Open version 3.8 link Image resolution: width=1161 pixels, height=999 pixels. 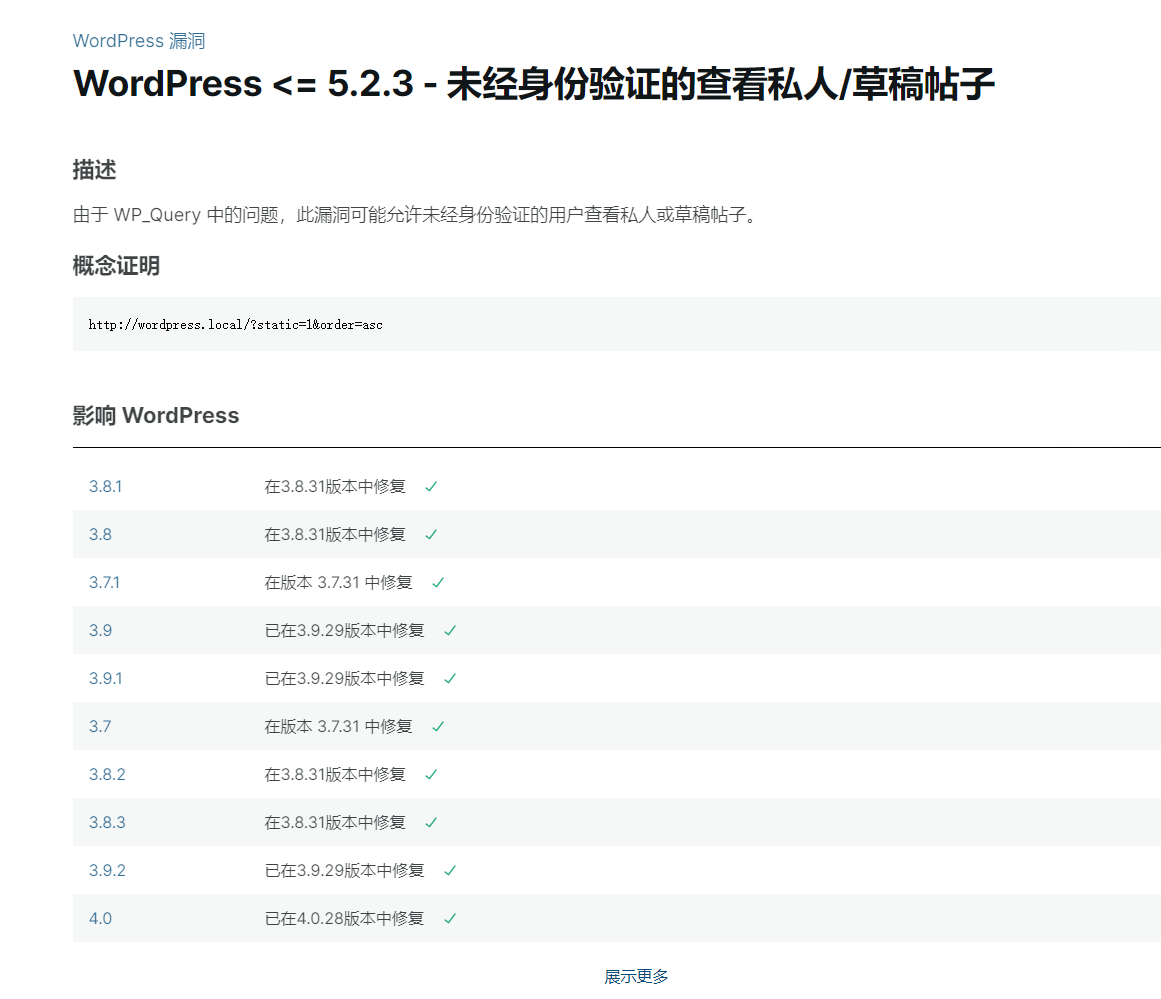click(x=100, y=535)
